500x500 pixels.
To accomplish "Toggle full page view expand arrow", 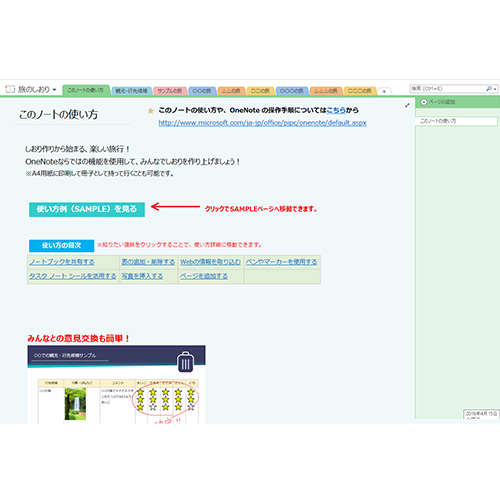I will click(407, 105).
